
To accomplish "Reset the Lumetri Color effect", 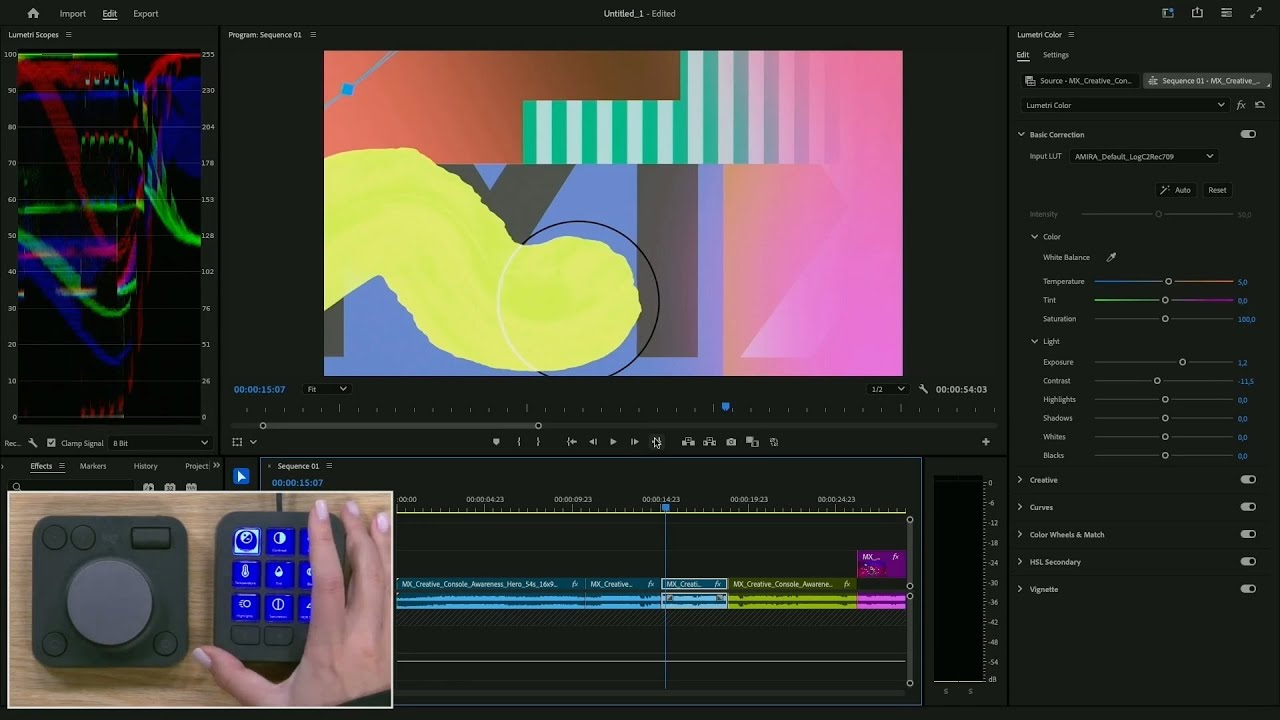I will point(1260,105).
